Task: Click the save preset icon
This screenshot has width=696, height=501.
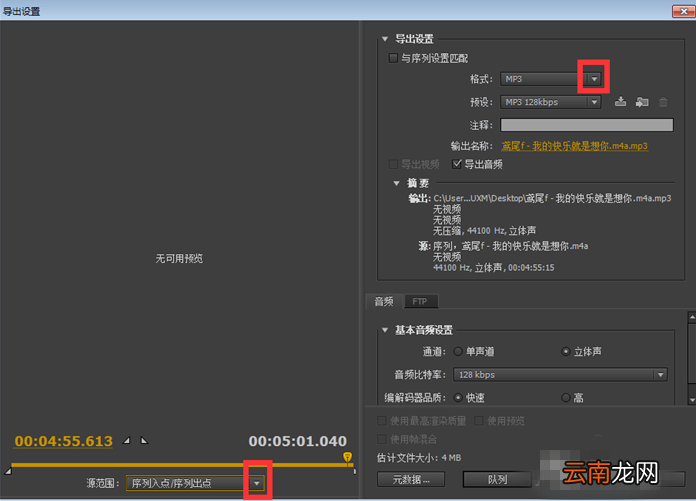Action: [621, 102]
